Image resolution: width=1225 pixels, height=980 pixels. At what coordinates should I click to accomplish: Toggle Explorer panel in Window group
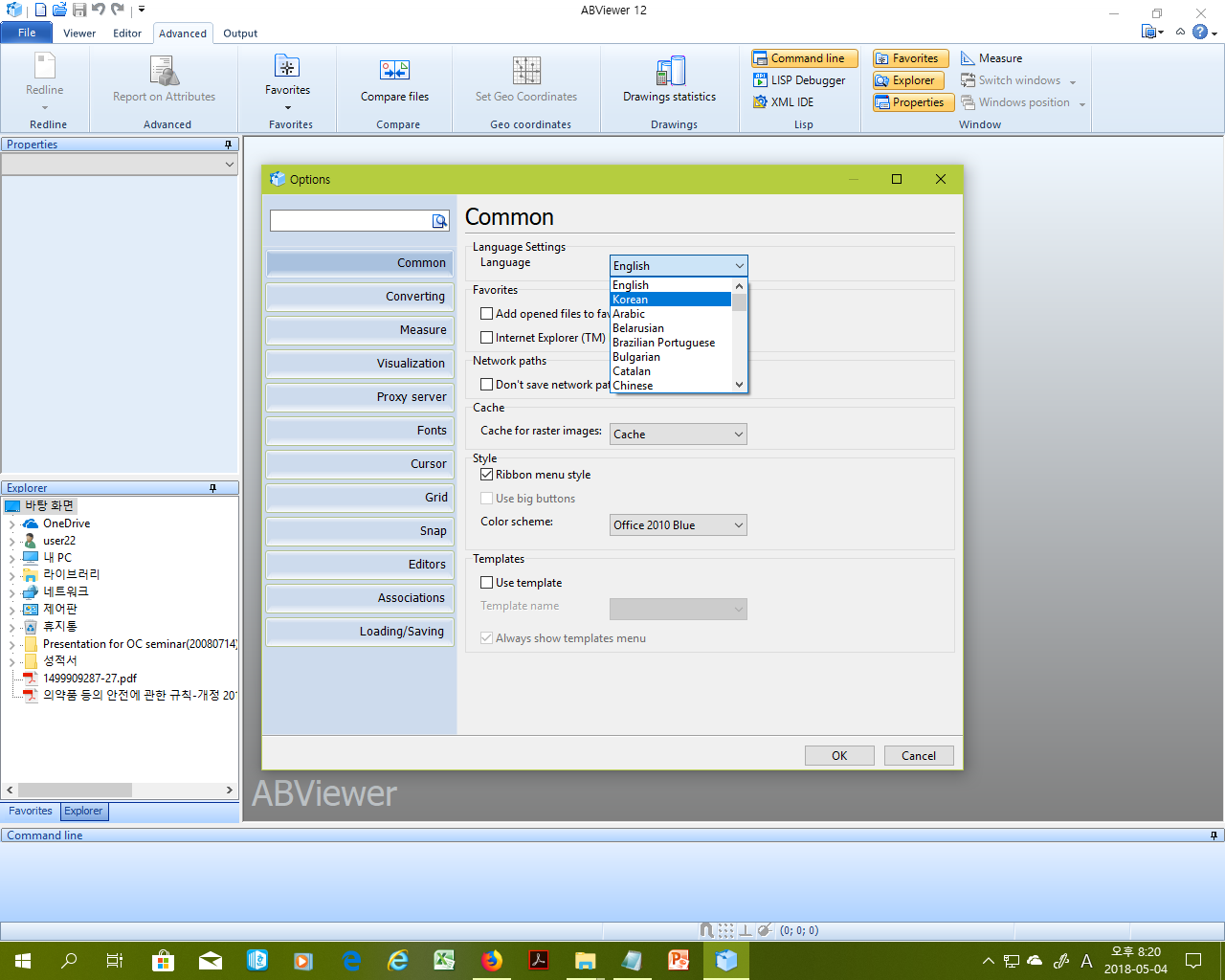pos(908,80)
